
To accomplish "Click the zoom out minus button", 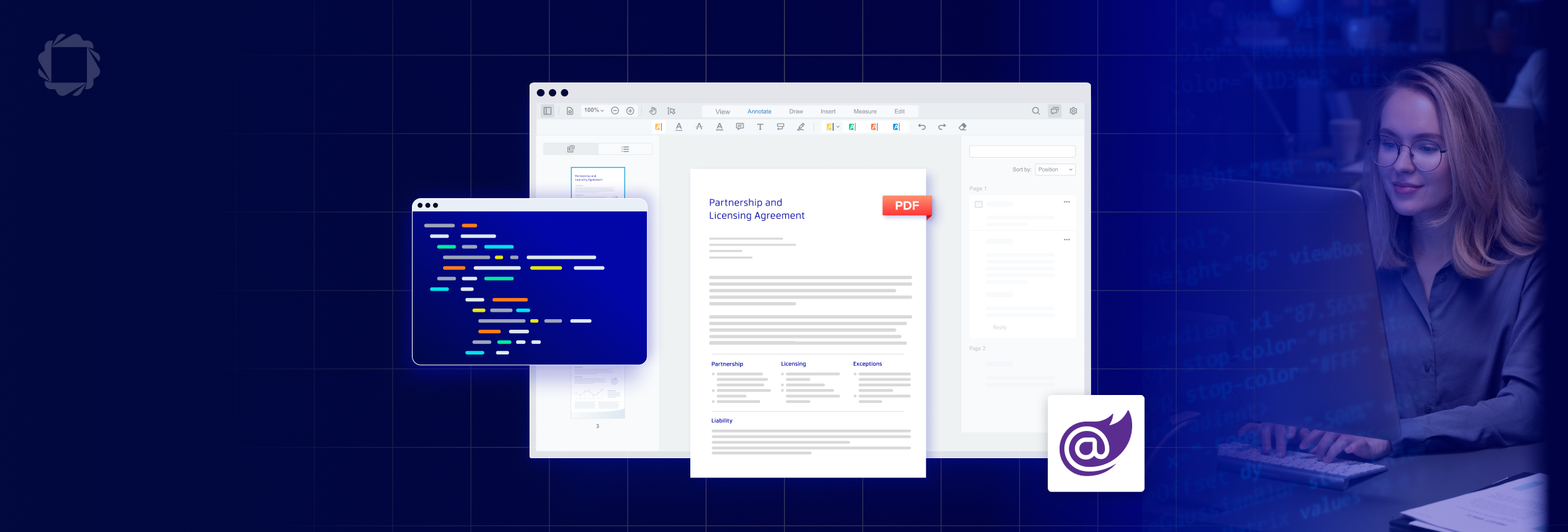I will click(615, 111).
